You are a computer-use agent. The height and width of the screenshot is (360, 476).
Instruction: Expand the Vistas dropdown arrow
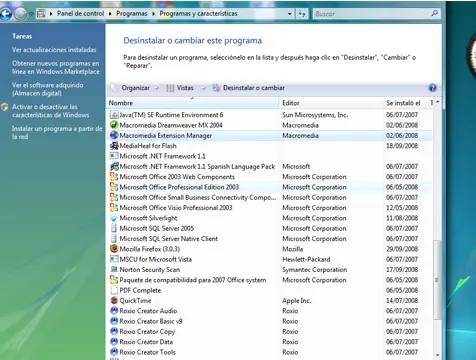pos(203,88)
